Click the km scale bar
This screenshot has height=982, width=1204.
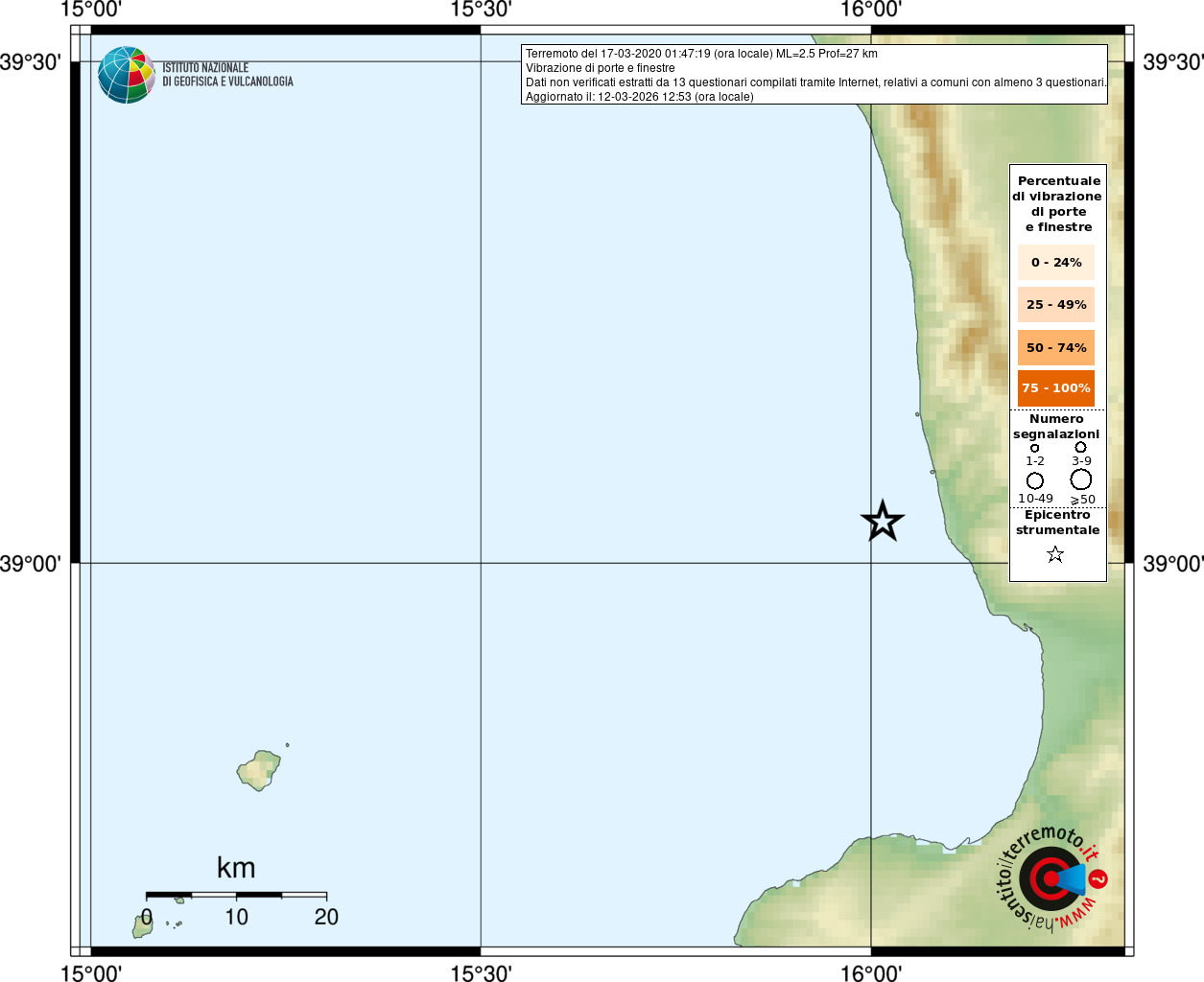coord(236,895)
